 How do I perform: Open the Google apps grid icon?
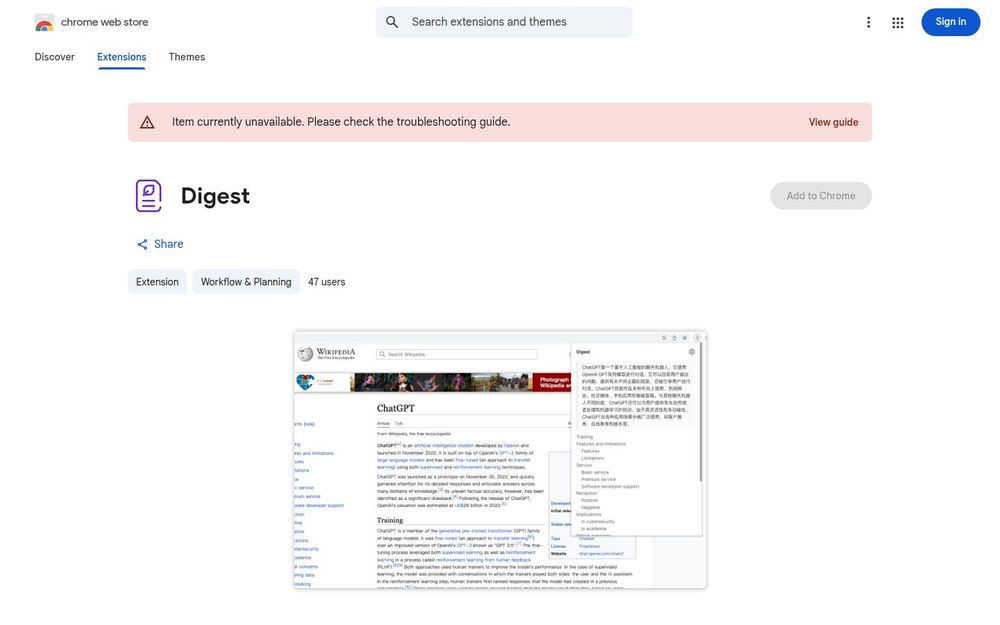click(x=897, y=22)
